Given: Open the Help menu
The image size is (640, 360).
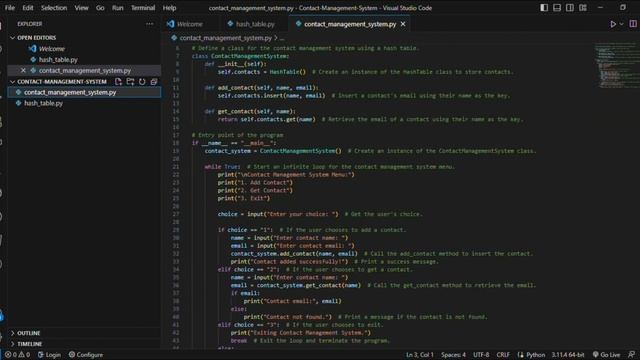Looking at the screenshot, I should pos(169,8).
